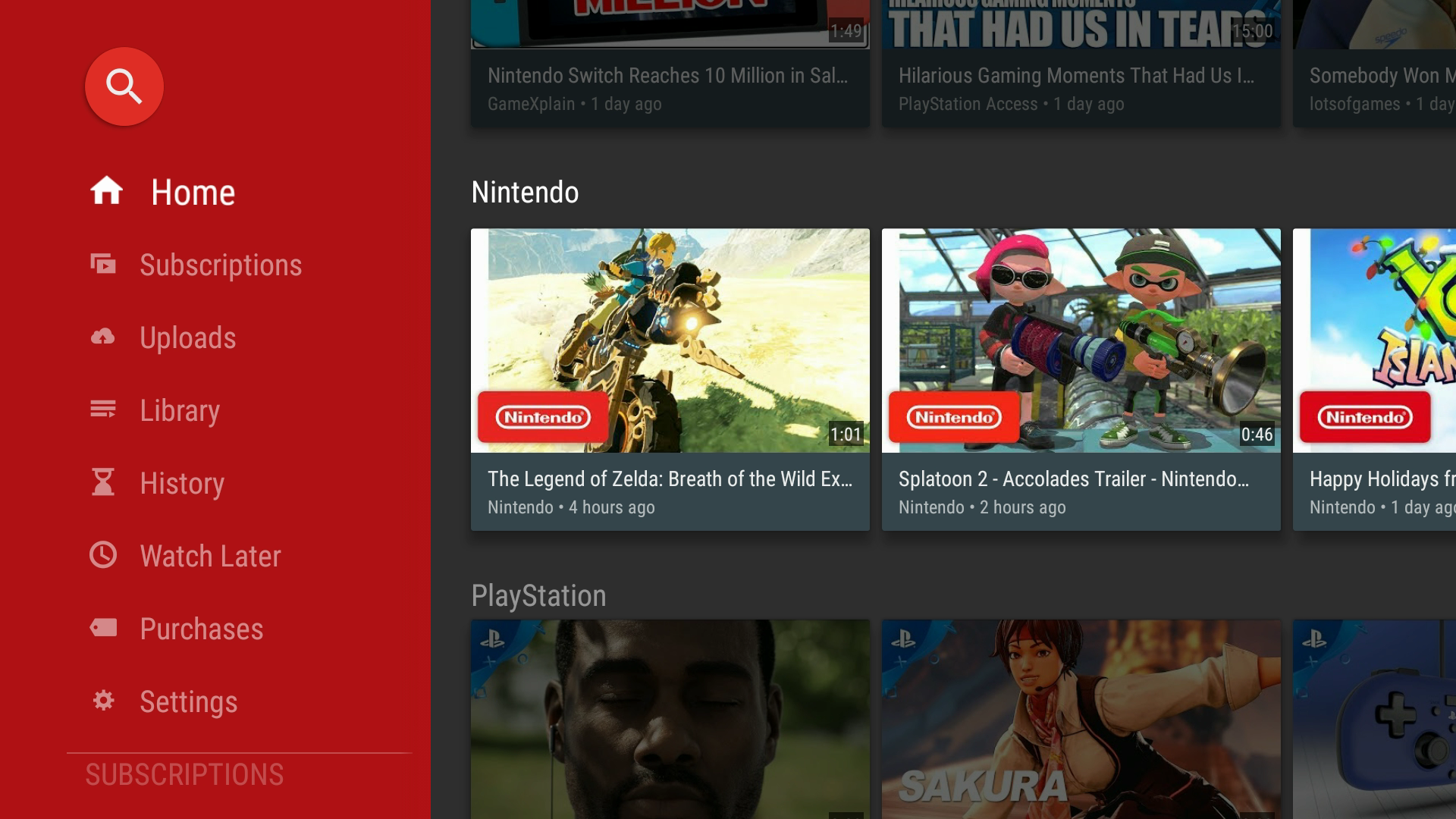Open the Watch Later clock icon
Screen dimensions: 1456x819
[104, 555]
